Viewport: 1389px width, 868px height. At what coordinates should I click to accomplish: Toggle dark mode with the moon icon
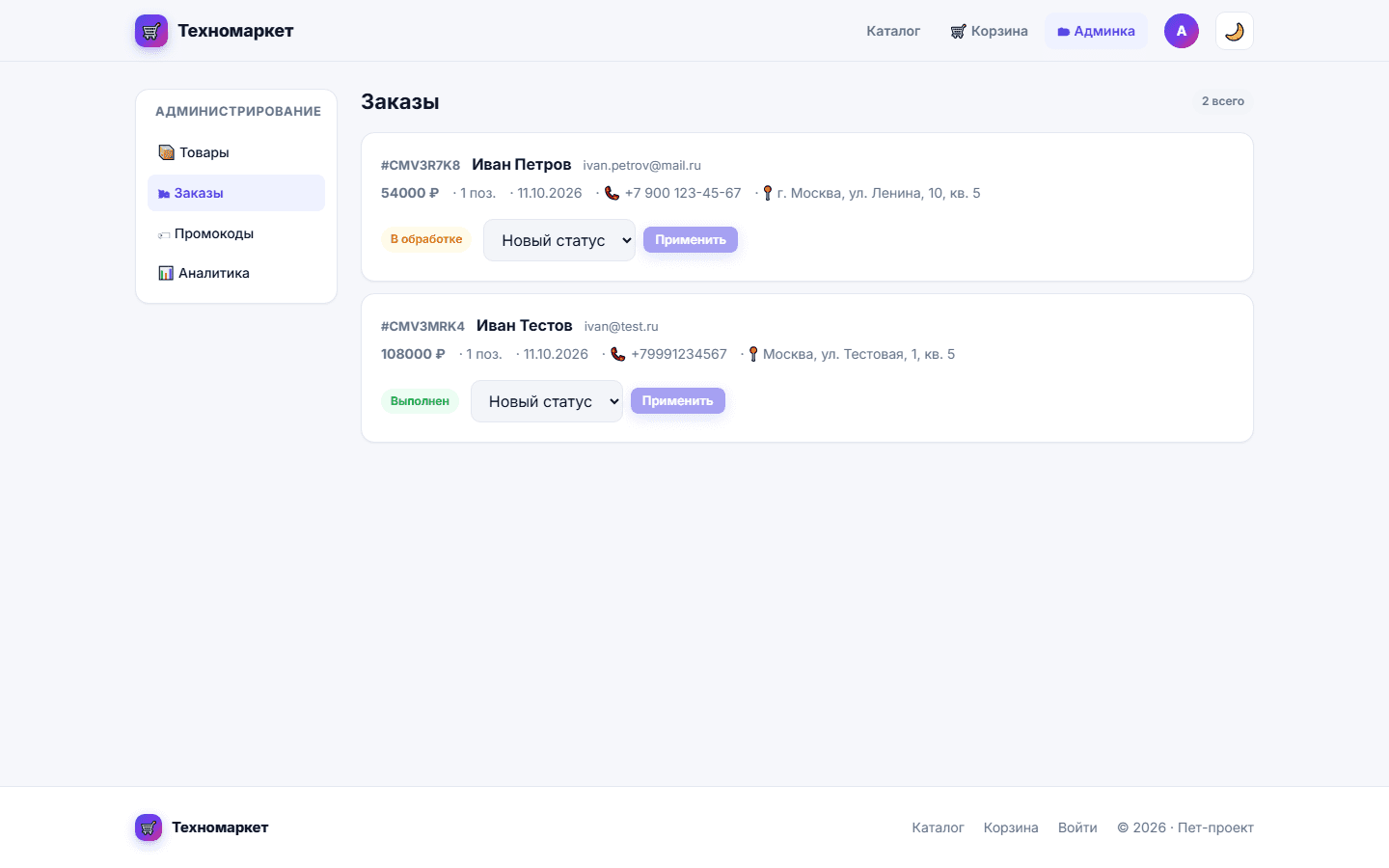click(x=1235, y=31)
